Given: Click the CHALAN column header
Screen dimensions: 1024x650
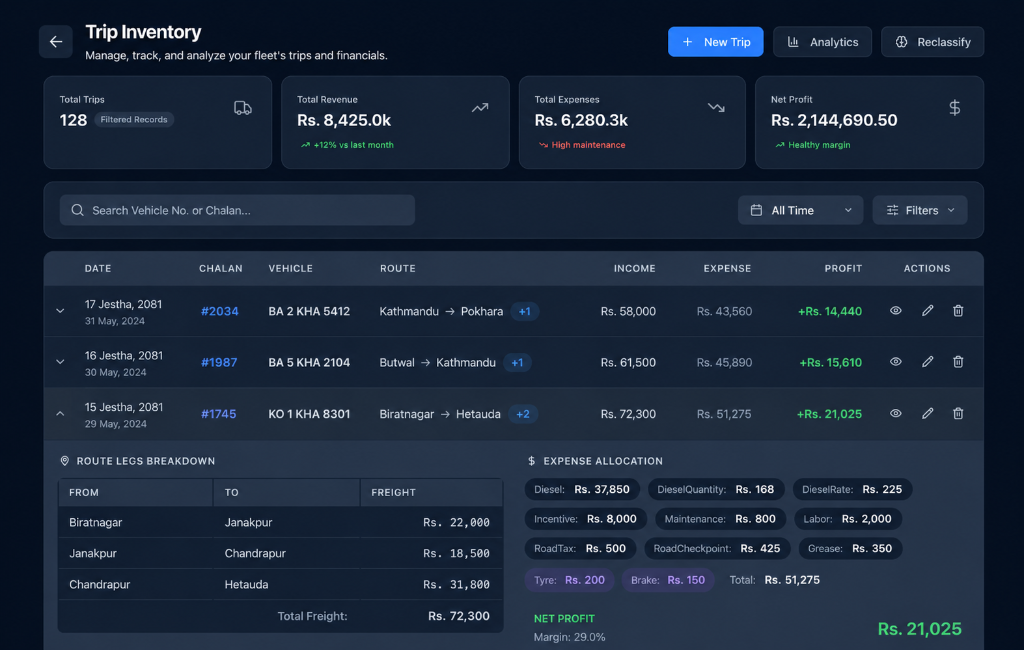Looking at the screenshot, I should coord(221,268).
